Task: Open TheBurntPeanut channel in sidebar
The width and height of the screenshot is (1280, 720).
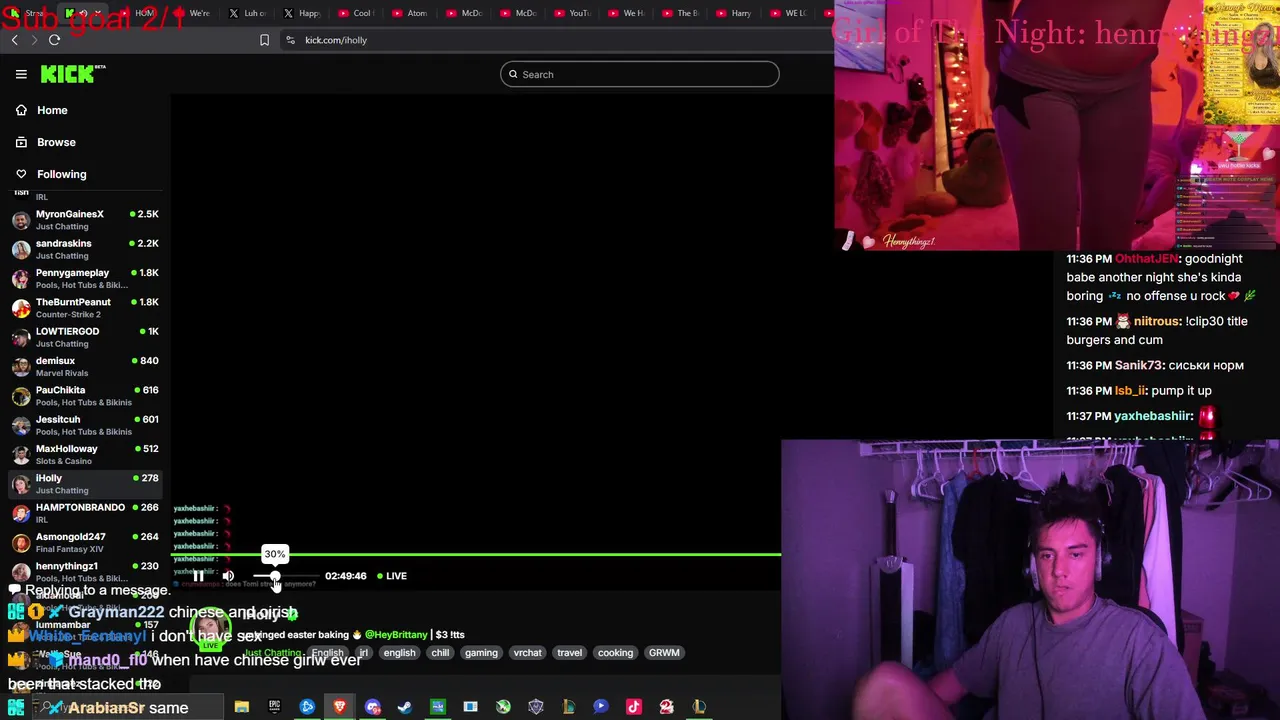Action: click(x=85, y=307)
